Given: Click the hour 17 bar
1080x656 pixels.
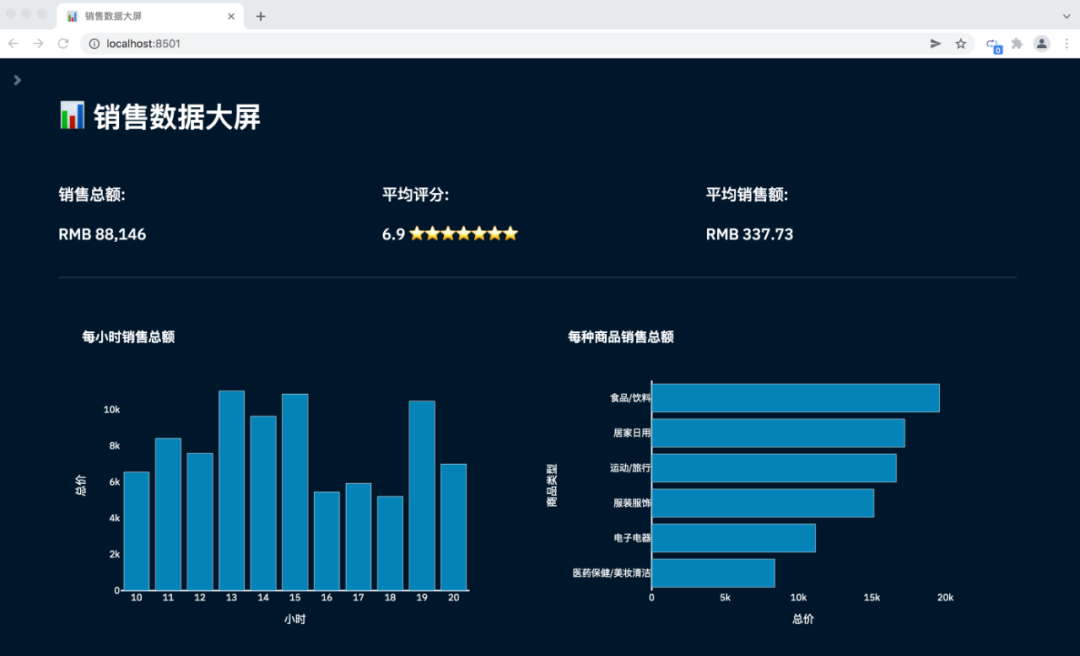Looking at the screenshot, I should tap(358, 537).
